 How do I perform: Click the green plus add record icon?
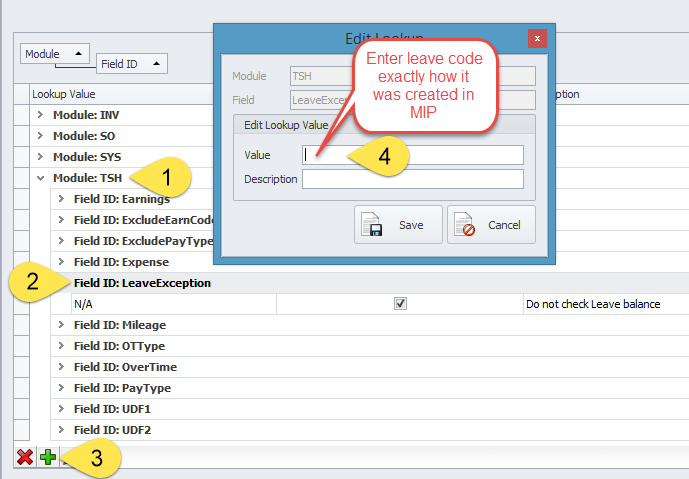tap(47, 457)
